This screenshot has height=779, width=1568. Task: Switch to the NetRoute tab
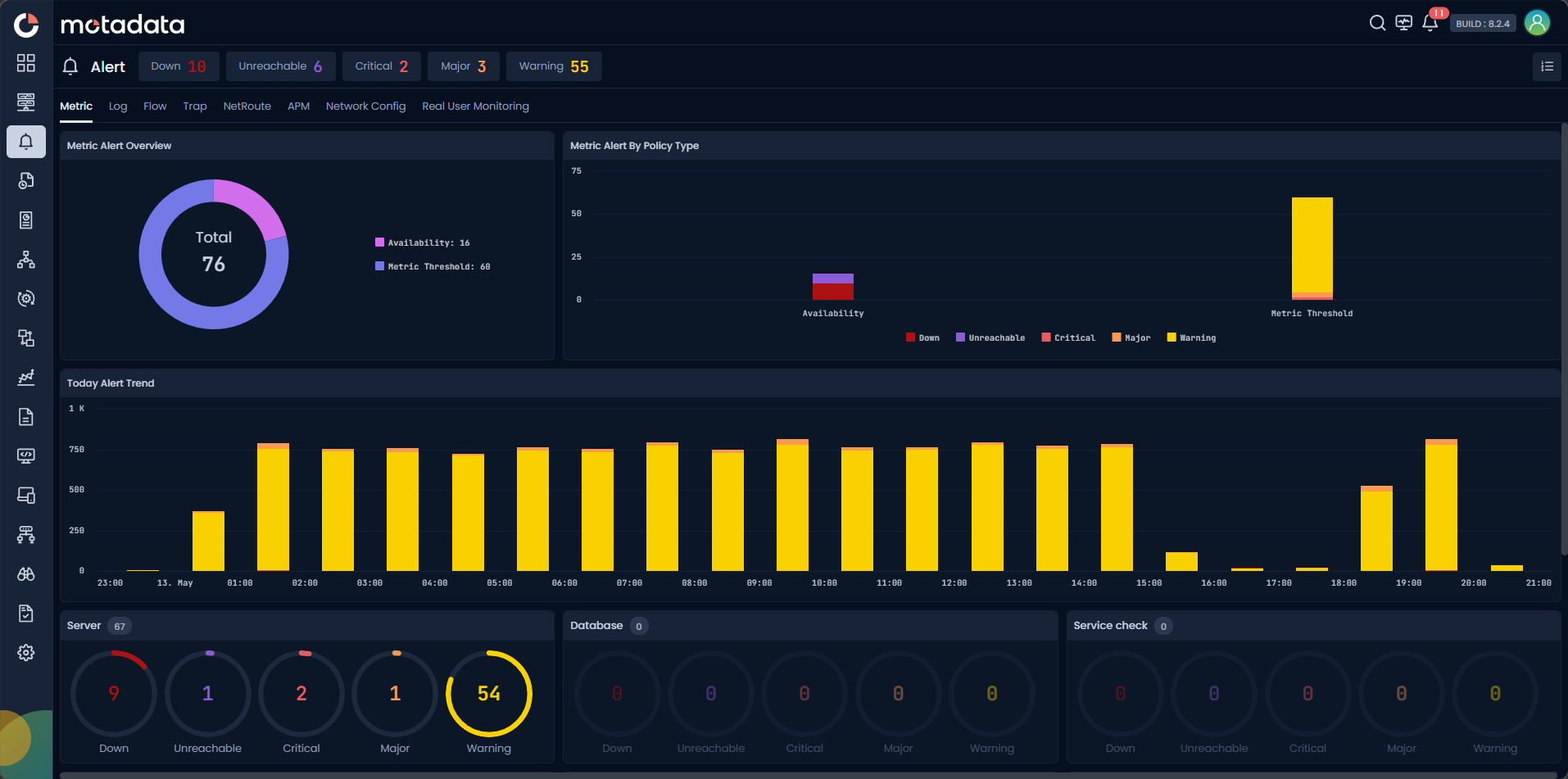[x=247, y=106]
